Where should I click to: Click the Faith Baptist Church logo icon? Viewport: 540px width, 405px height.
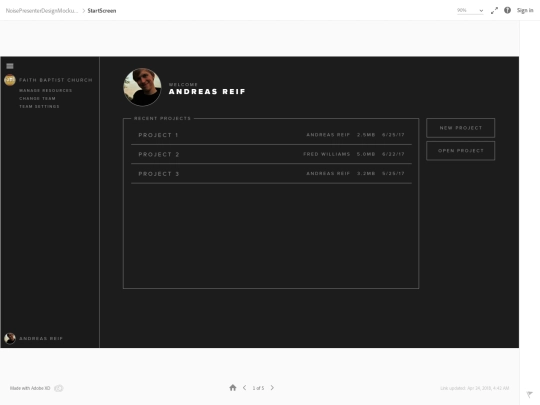click(10, 80)
